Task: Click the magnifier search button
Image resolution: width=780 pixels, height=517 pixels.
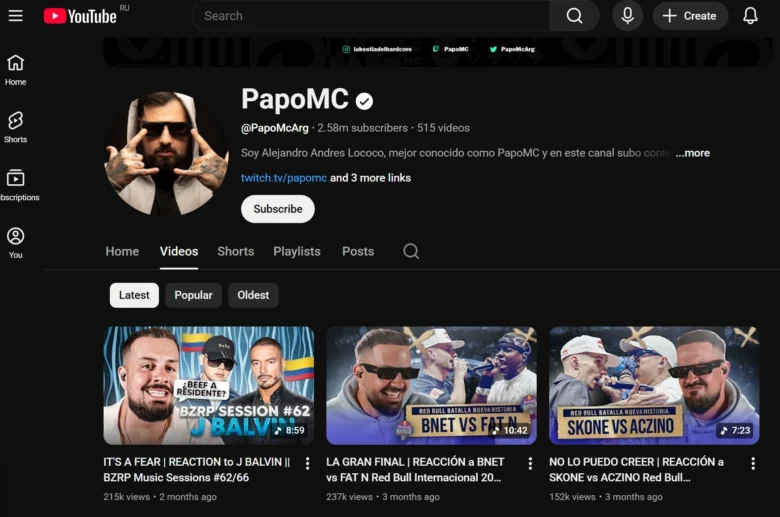Action: pyautogui.click(x=574, y=16)
